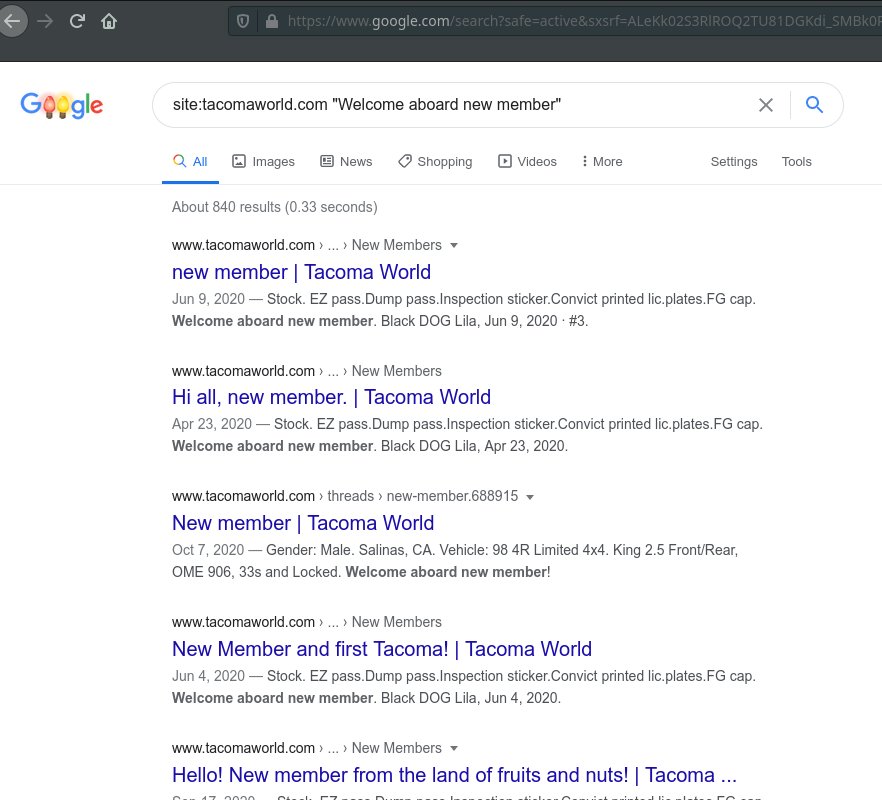
Task: Click breadcrumb URL above "Hi all, new member."
Action: pyautogui.click(x=307, y=371)
